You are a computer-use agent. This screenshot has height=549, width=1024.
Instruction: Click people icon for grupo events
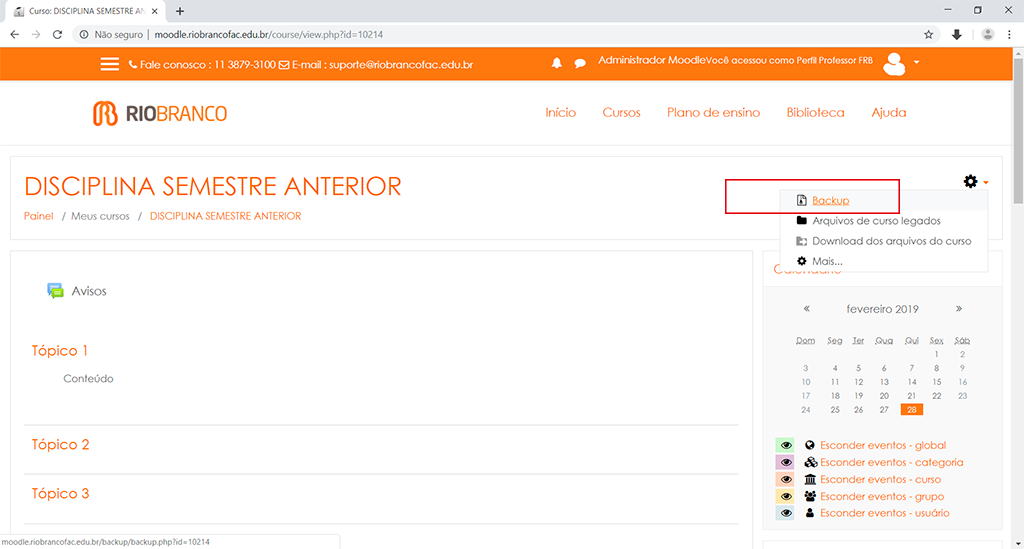810,496
